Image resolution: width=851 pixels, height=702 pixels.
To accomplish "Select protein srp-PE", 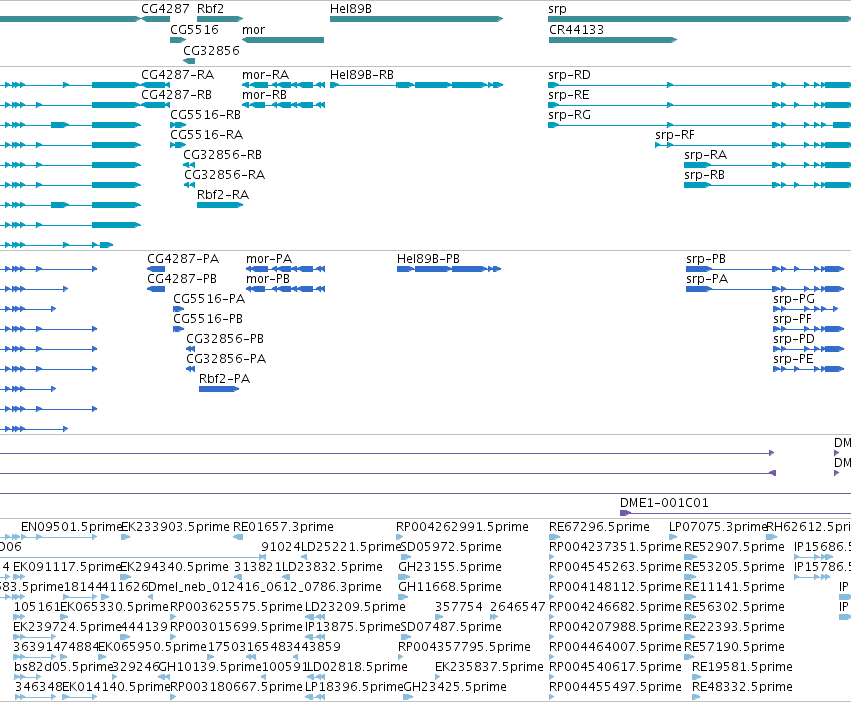I will pos(809,369).
